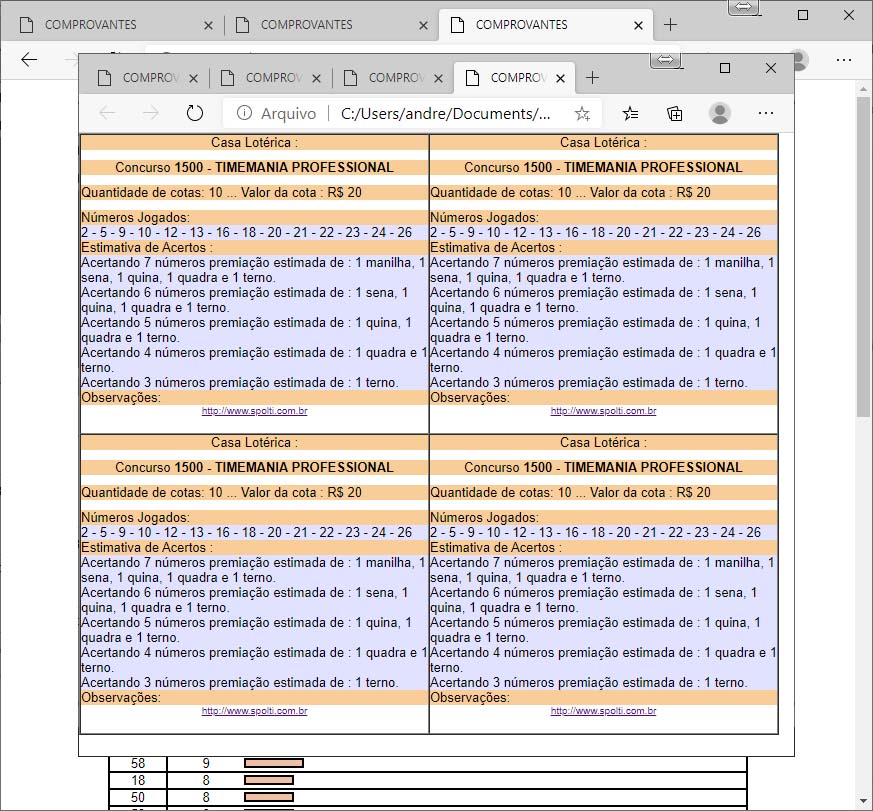Open the front window's Settings and more menu
Image resolution: width=873 pixels, height=811 pixels.
tap(766, 113)
